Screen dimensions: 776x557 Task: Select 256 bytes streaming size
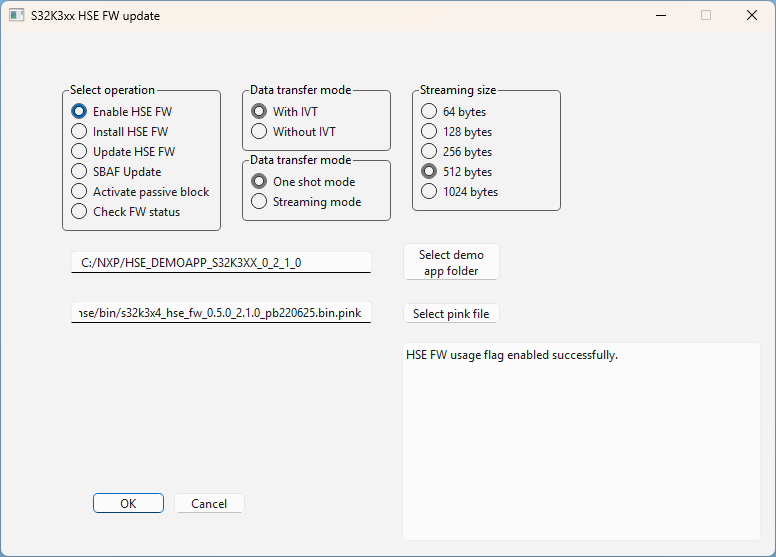pyautogui.click(x=429, y=151)
